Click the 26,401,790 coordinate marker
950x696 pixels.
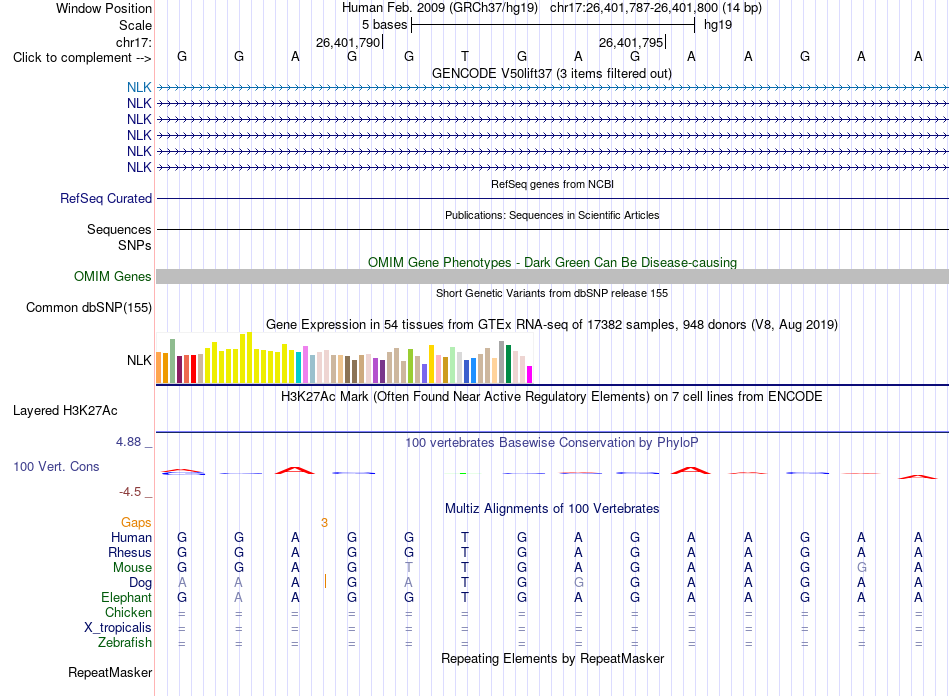[348, 42]
